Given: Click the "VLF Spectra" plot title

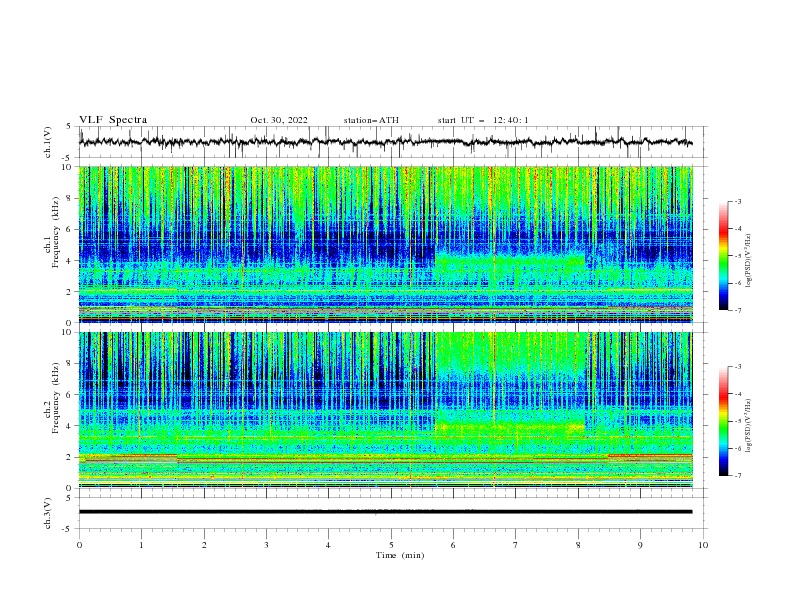Looking at the screenshot, I should tap(113, 120).
